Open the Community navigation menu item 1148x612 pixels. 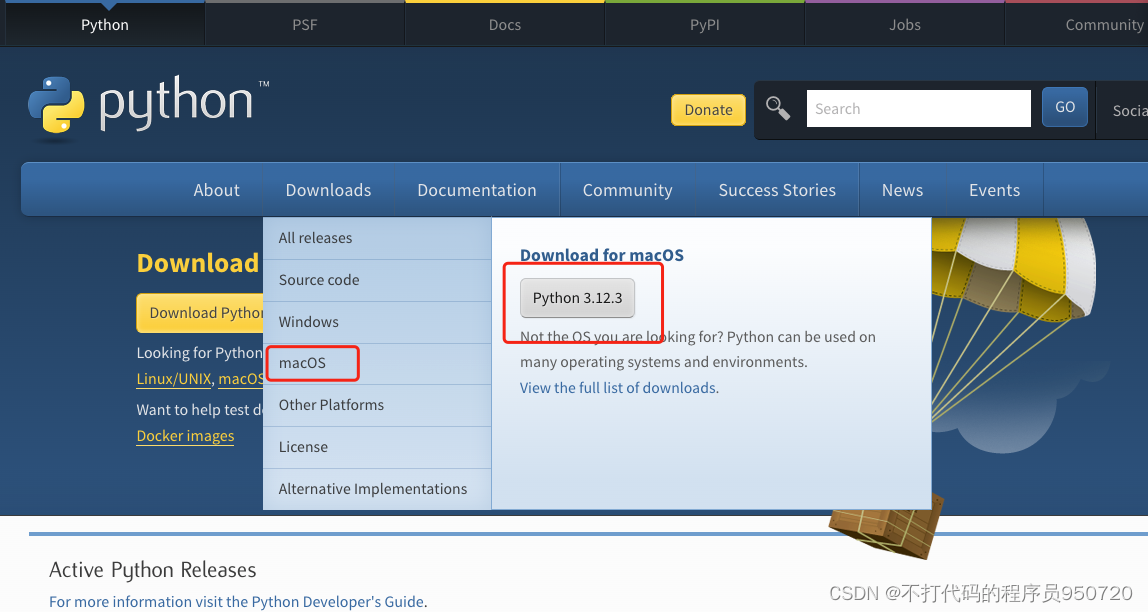tap(627, 190)
